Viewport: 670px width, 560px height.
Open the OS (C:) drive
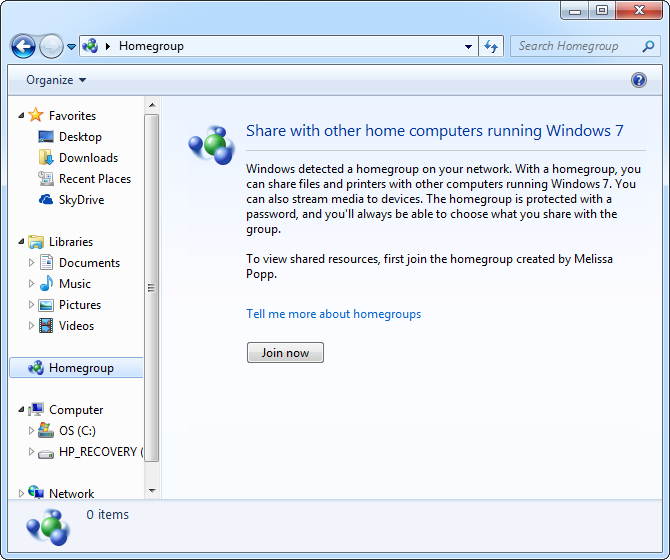click(77, 431)
